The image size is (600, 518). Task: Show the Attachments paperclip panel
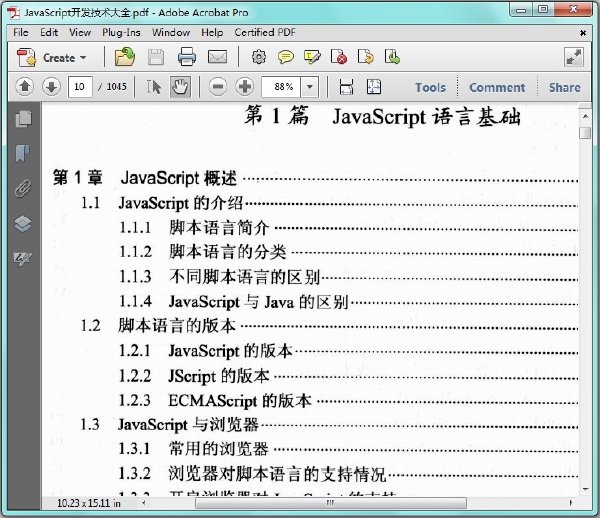(23, 188)
